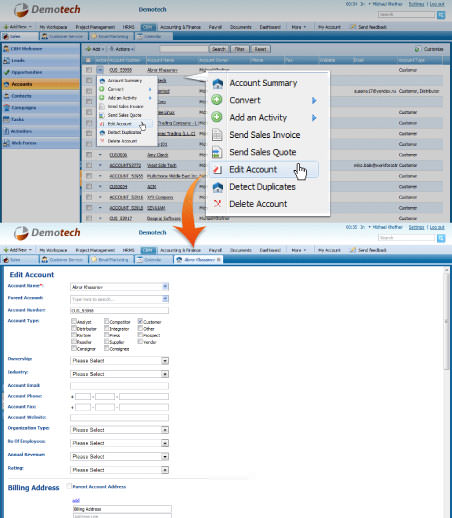Click the Leads icon in the CRM sidebar
Image resolution: width=452 pixels, height=518 pixels.
coord(6,60)
